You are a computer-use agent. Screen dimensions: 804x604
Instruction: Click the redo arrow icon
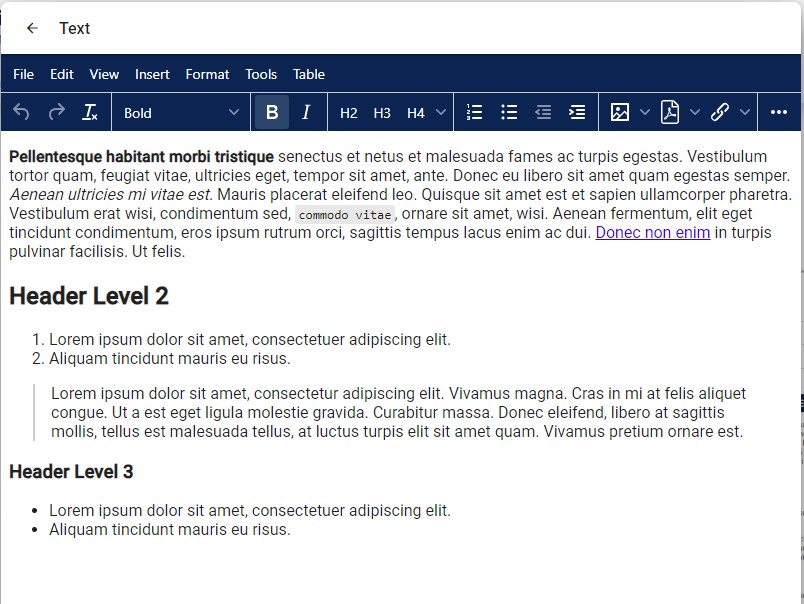point(56,112)
